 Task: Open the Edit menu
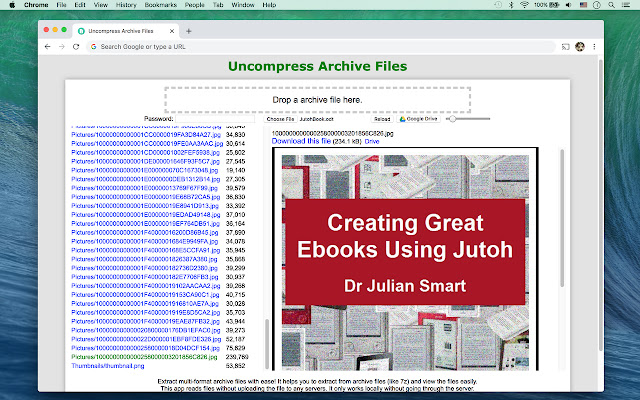(x=80, y=5)
